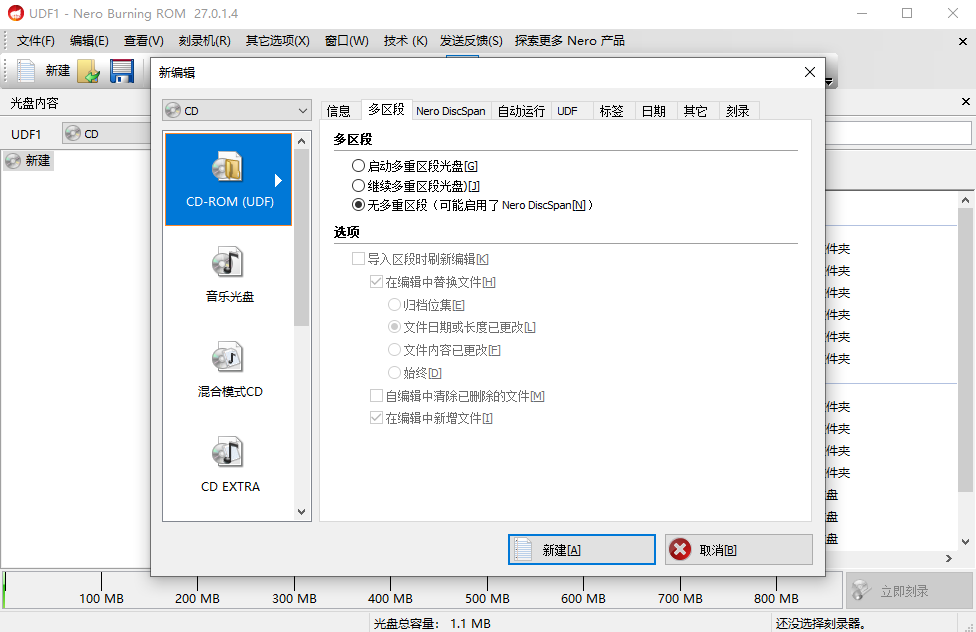This screenshot has width=976, height=632.
Task: Select 启动多重区段光盘 radio option
Action: [x=359, y=166]
